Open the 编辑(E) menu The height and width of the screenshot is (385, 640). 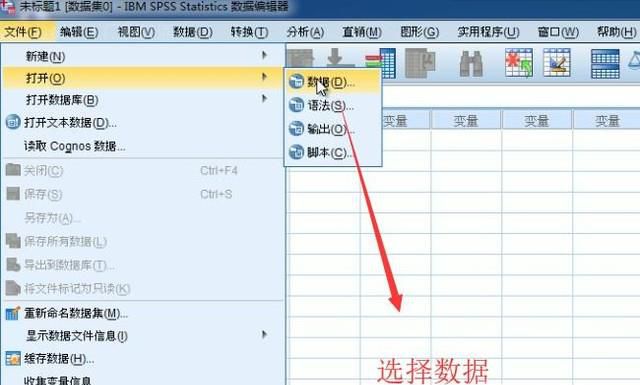(79, 32)
